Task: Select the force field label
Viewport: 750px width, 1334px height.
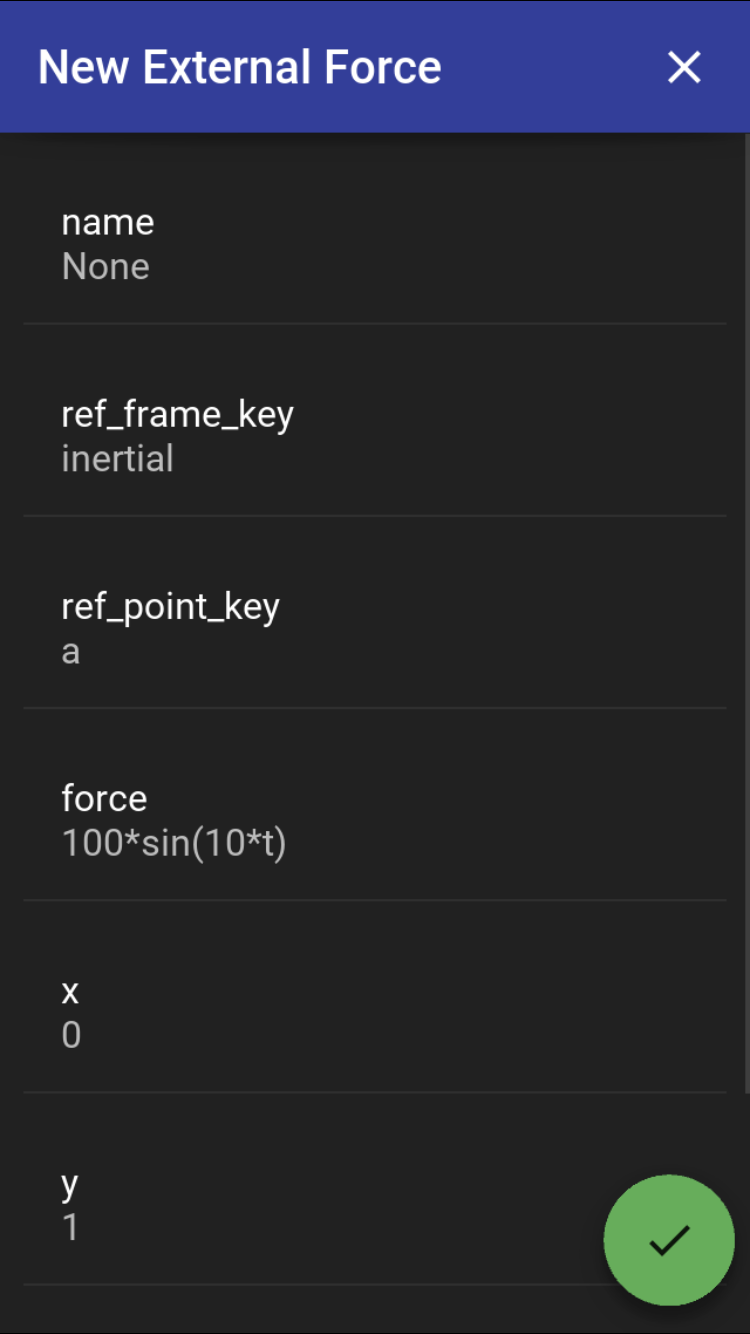Action: point(104,798)
